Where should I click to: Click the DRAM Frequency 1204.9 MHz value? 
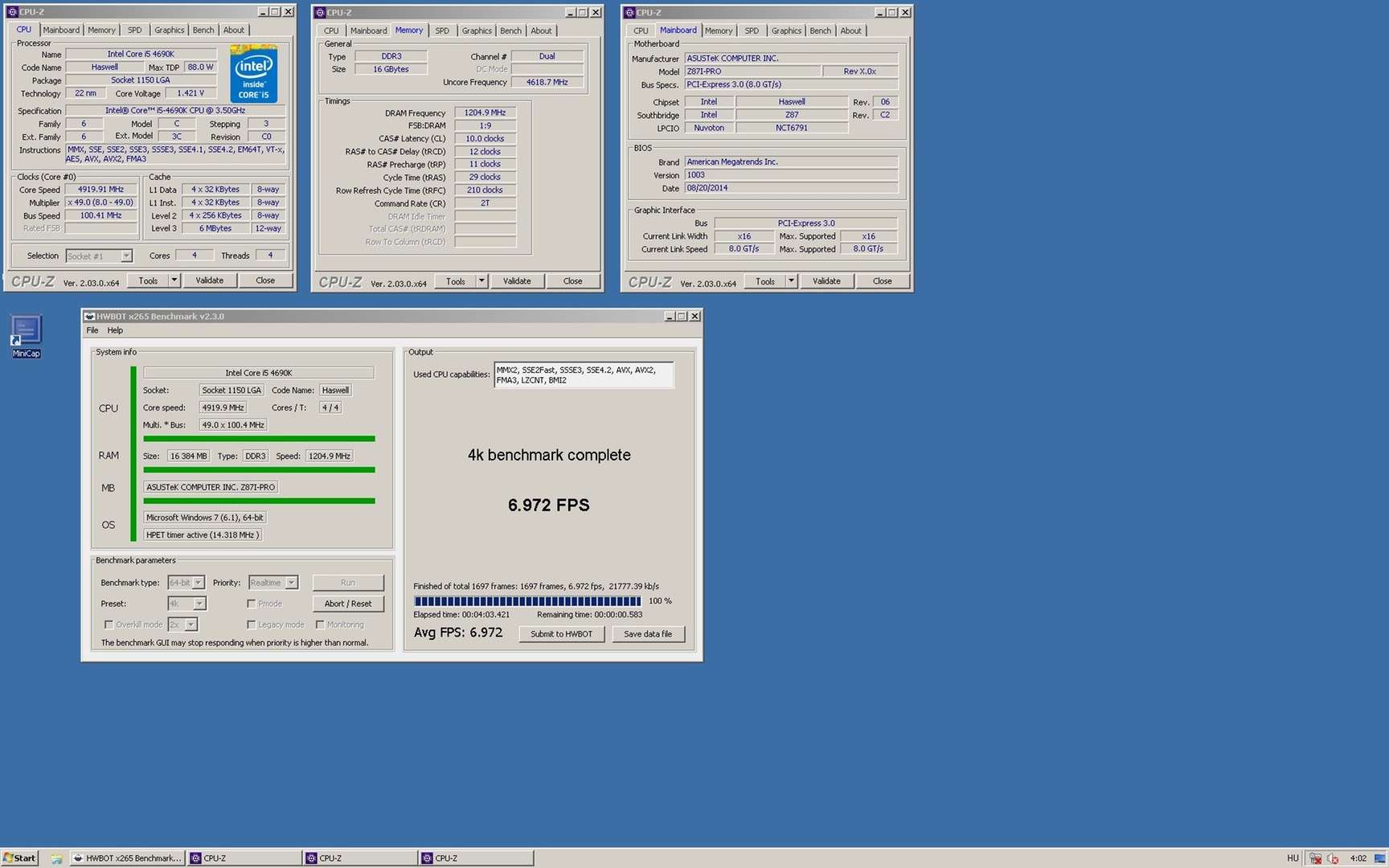click(485, 113)
